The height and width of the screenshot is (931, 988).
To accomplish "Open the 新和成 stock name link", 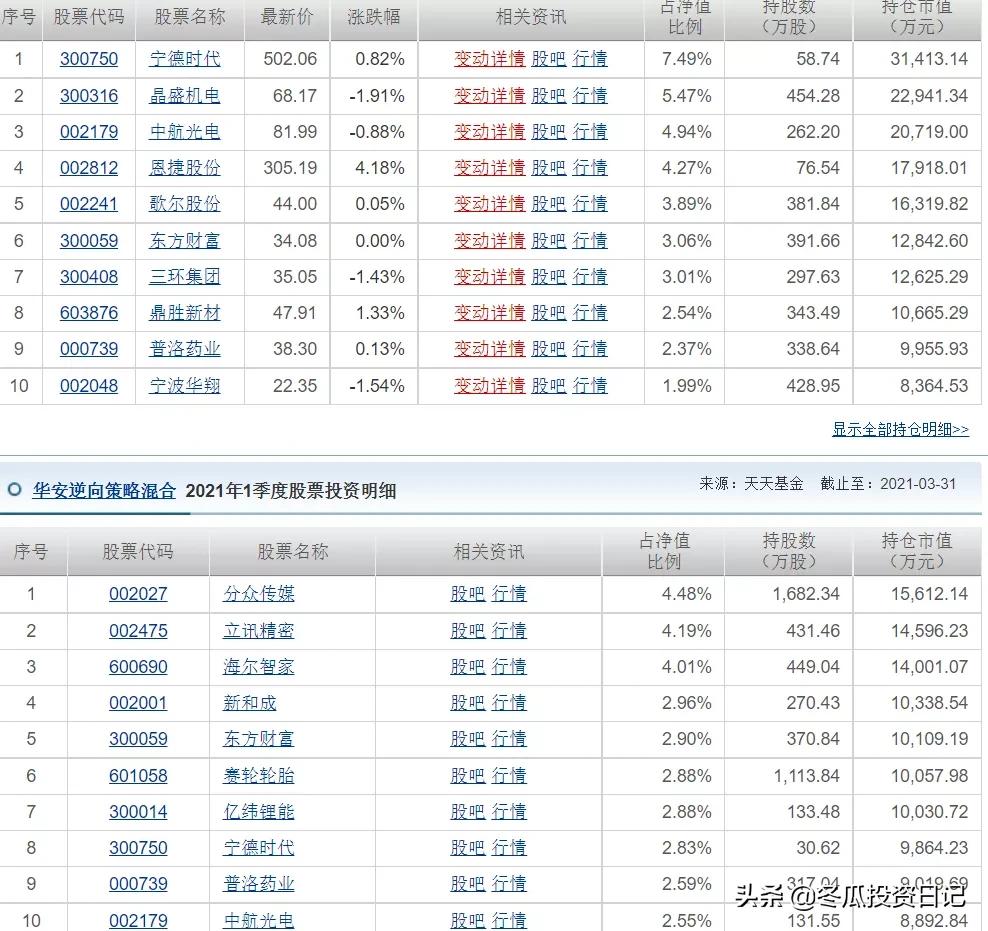I will click(x=257, y=703).
